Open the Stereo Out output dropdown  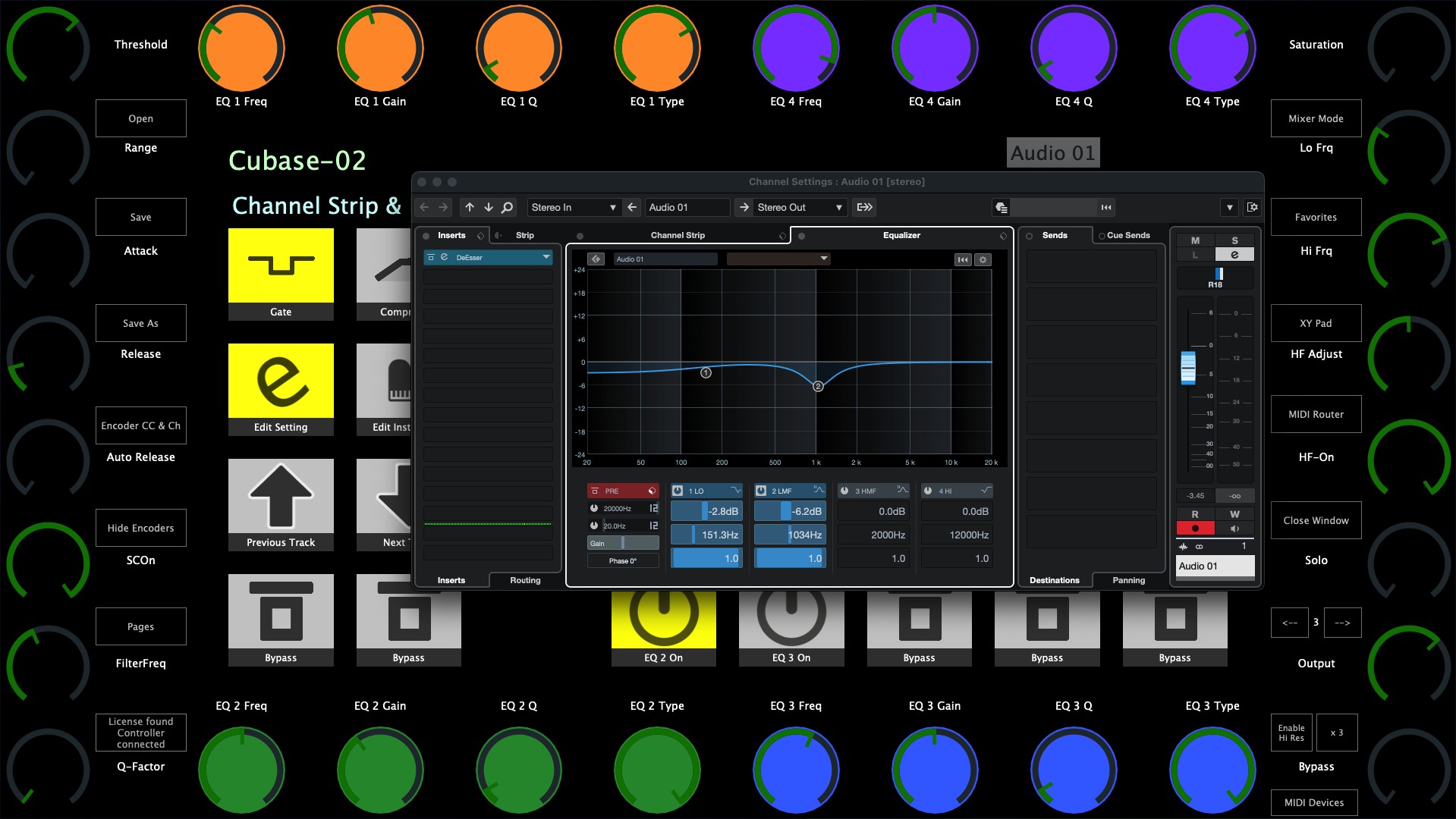800,207
